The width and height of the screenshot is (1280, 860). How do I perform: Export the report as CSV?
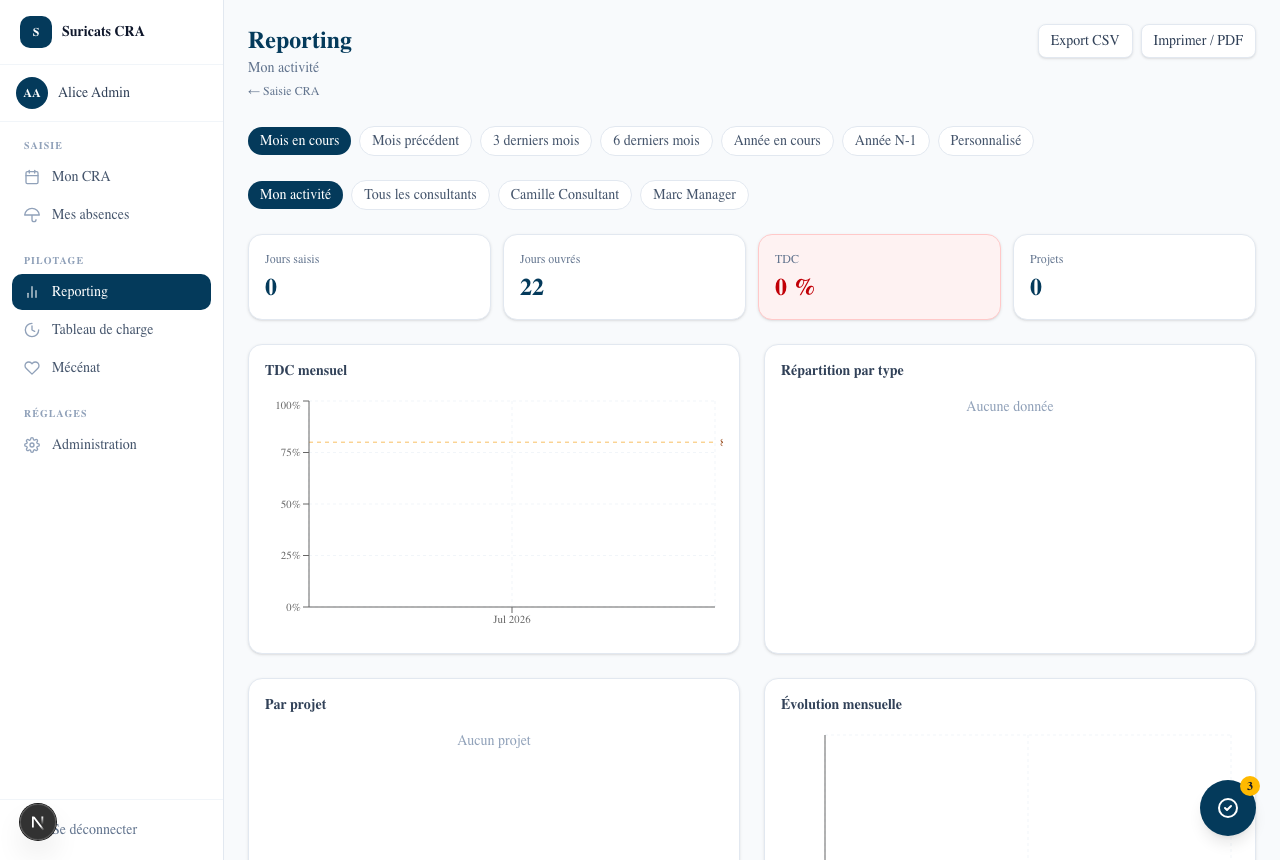tap(1085, 41)
